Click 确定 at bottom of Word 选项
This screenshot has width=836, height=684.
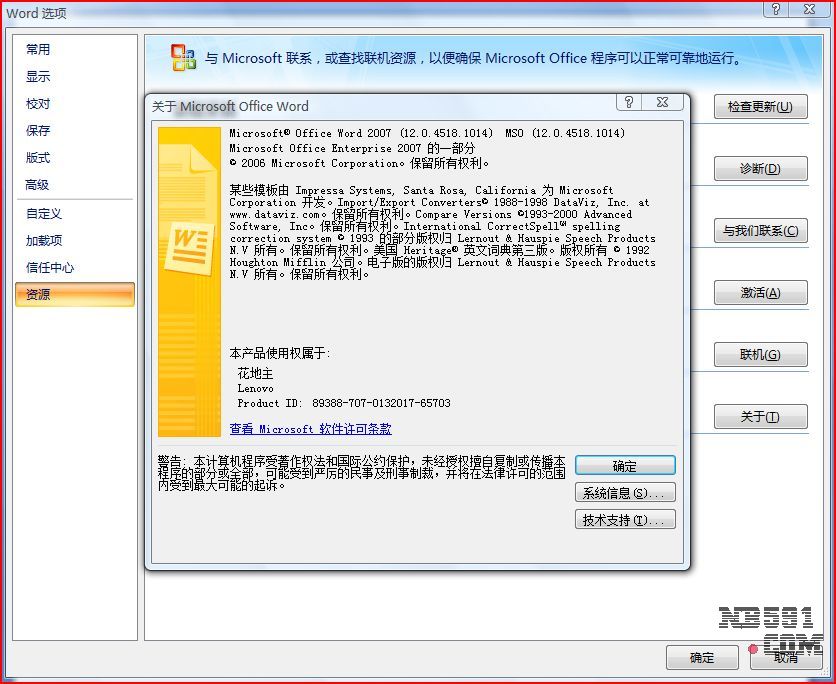(702, 657)
